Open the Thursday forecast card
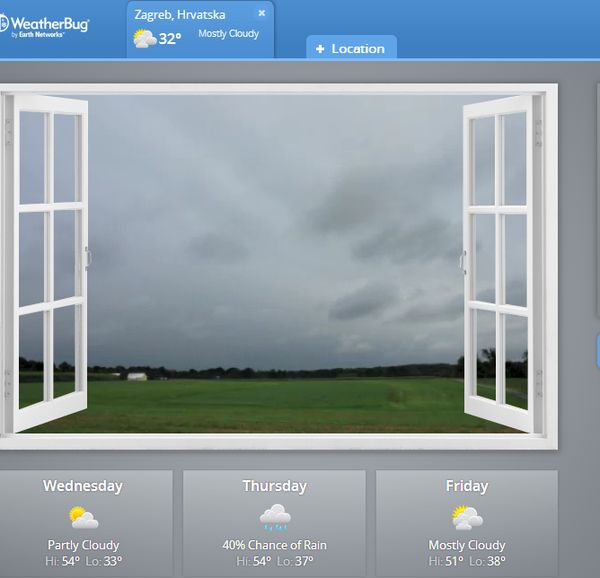The width and height of the screenshot is (600, 578). (x=274, y=524)
